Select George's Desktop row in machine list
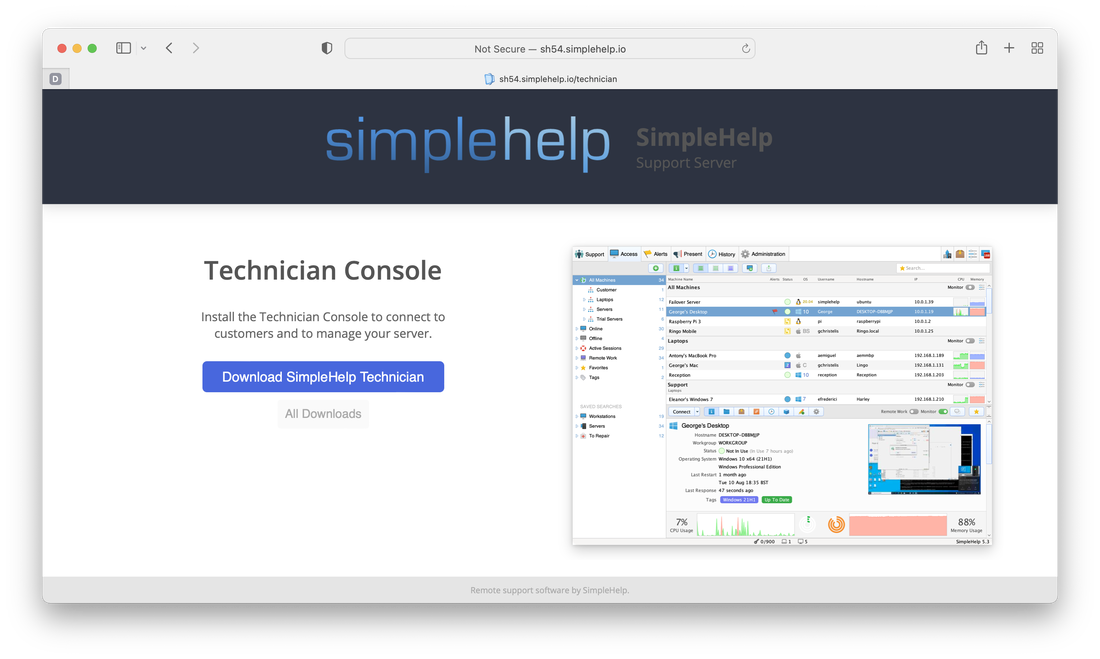The height and width of the screenshot is (659, 1100). point(826,312)
